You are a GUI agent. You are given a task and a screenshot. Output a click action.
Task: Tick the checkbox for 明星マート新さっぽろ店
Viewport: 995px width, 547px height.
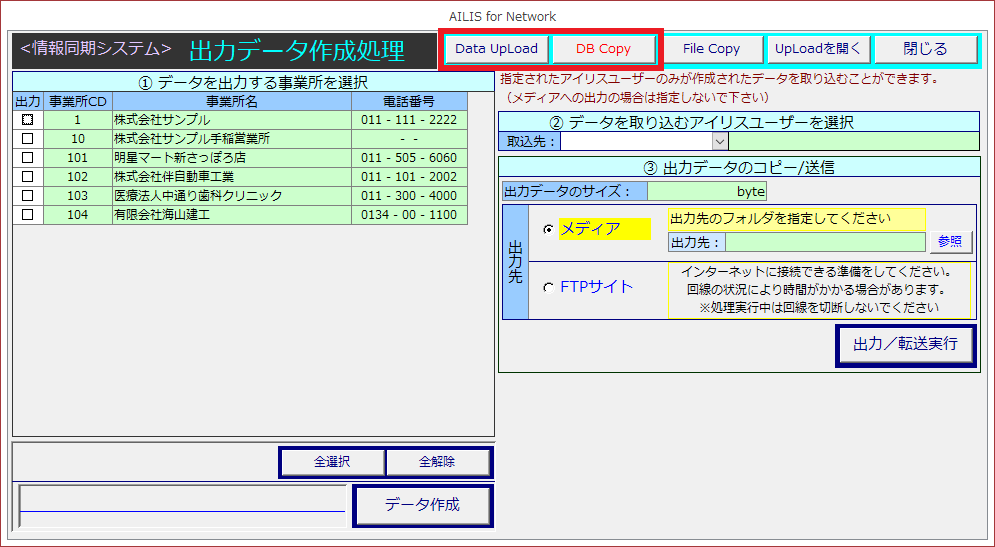(x=27, y=158)
